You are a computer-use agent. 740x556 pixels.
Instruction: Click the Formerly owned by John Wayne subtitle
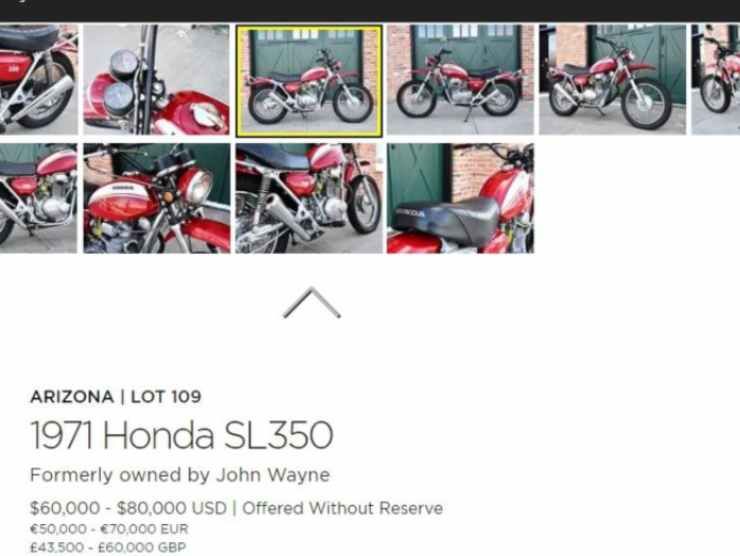point(180,475)
